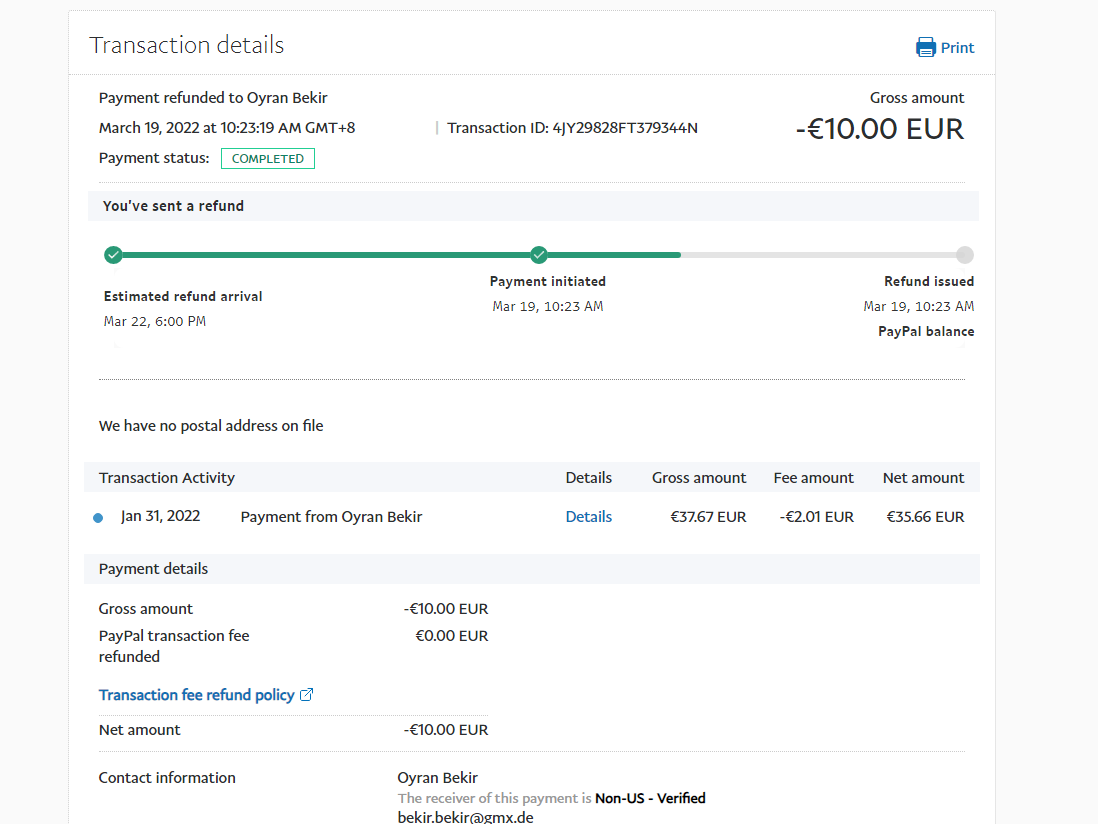The width and height of the screenshot is (1098, 824).
Task: Open the Transaction fee refund policy link
Action: tap(196, 695)
